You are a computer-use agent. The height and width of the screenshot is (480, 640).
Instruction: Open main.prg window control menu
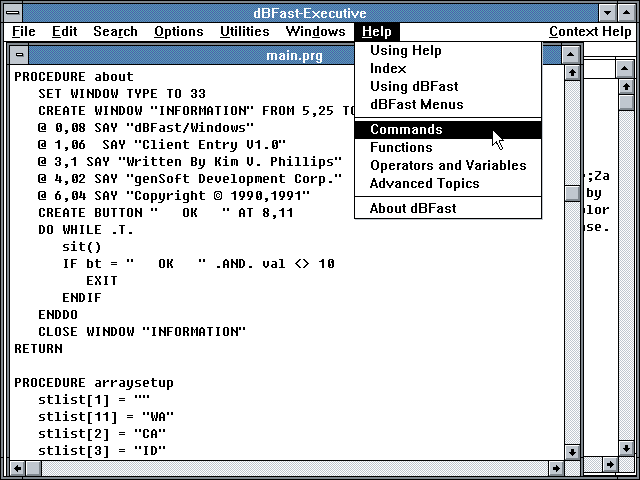[19, 55]
